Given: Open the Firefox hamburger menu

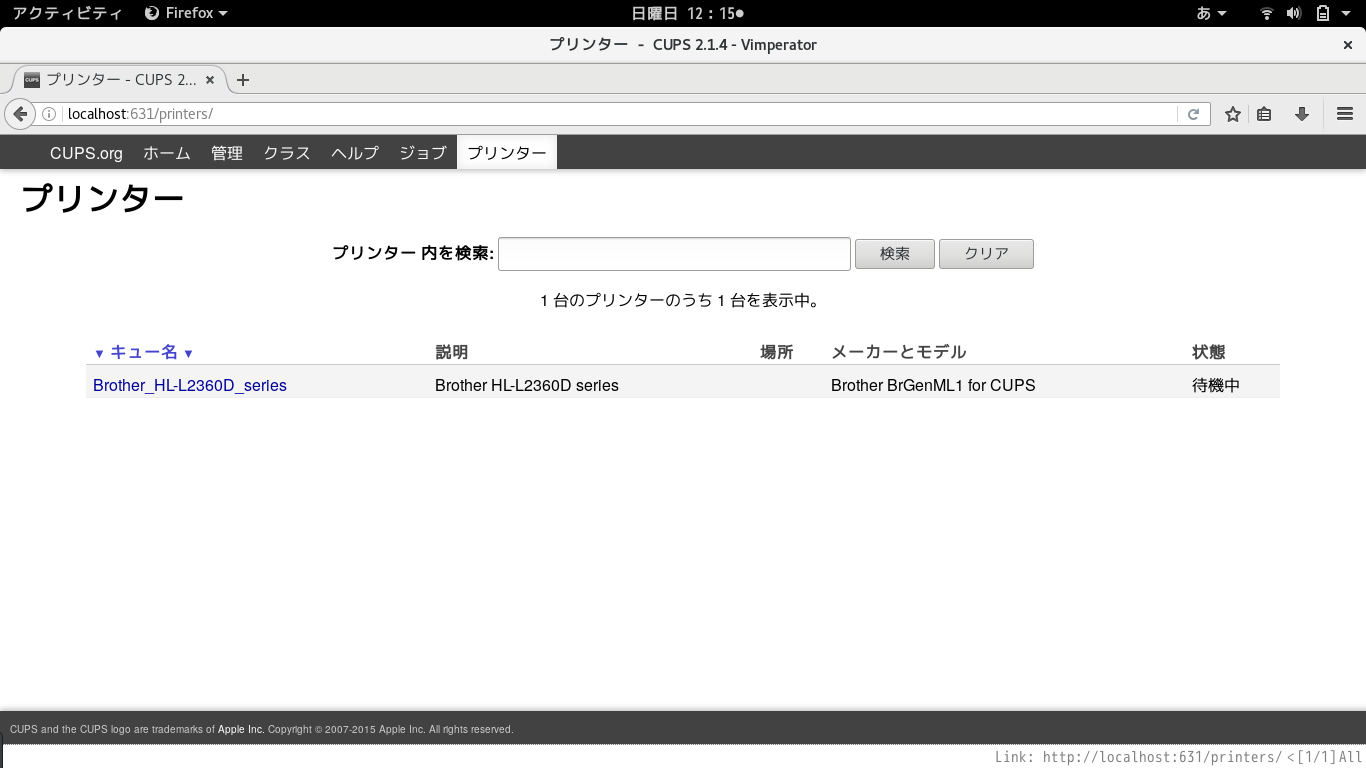Looking at the screenshot, I should pyautogui.click(x=1345, y=114).
